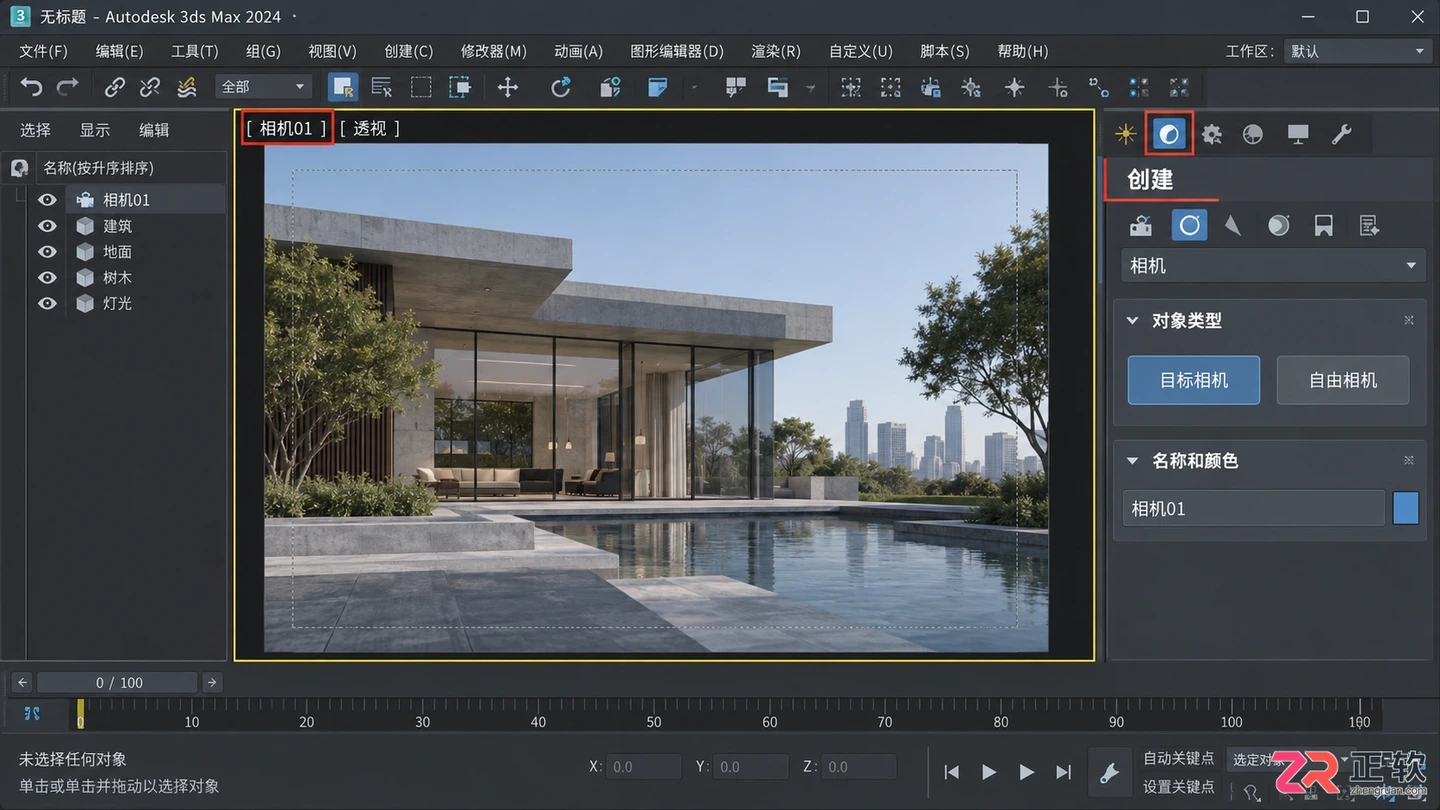
Task: Click the redo arrow in the main toolbar
Action: pos(68,87)
